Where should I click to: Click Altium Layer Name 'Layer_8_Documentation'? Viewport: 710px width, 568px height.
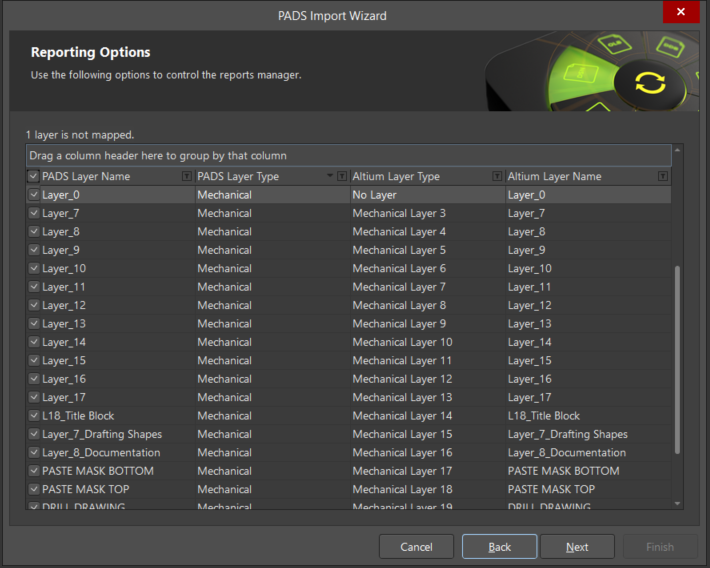588,452
